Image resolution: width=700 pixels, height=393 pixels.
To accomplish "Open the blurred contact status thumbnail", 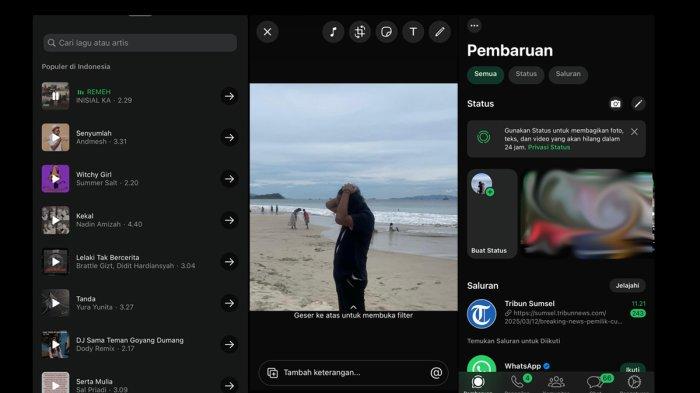I will pyautogui.click(x=588, y=213).
